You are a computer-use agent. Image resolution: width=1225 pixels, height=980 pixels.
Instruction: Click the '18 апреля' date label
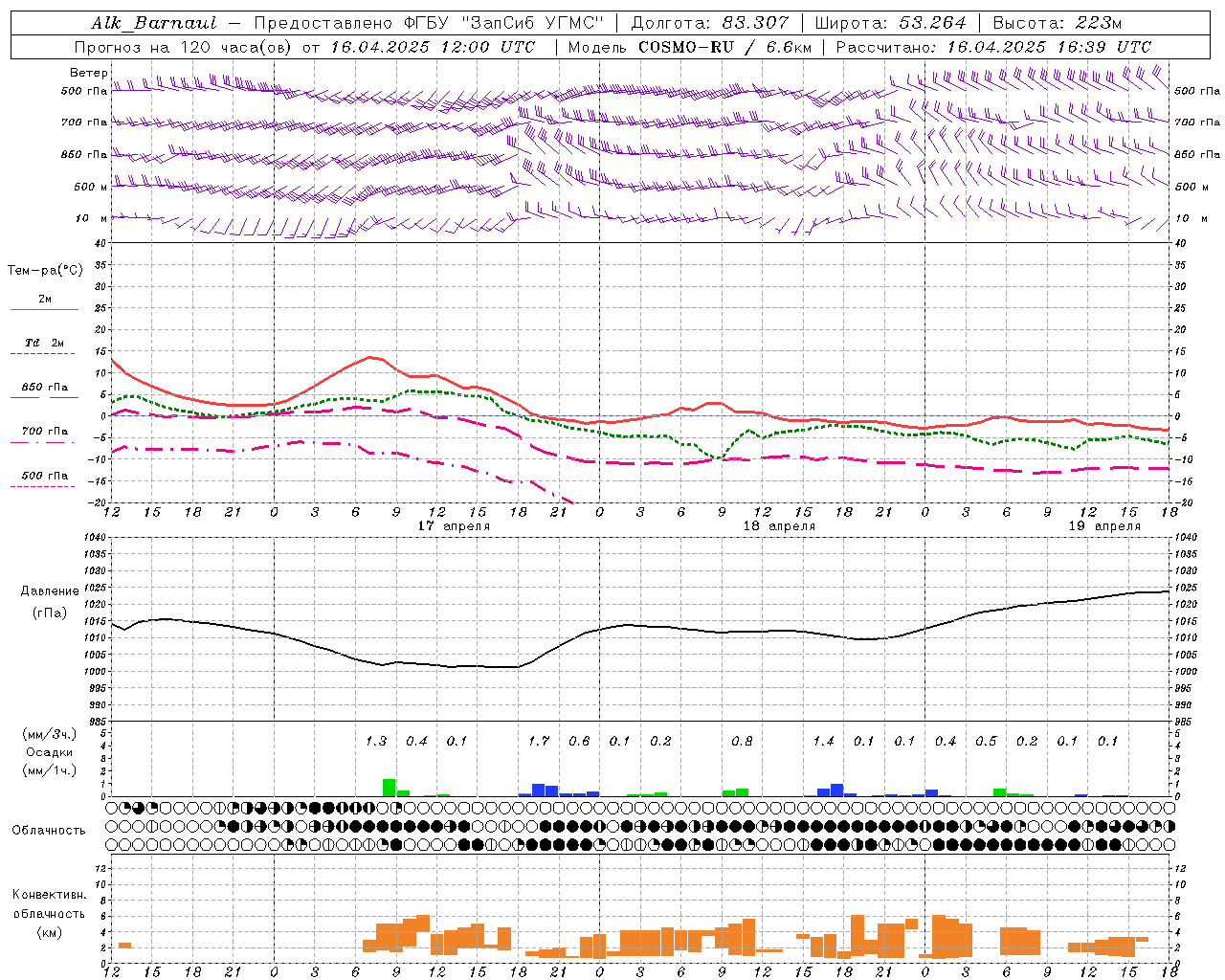[779, 526]
